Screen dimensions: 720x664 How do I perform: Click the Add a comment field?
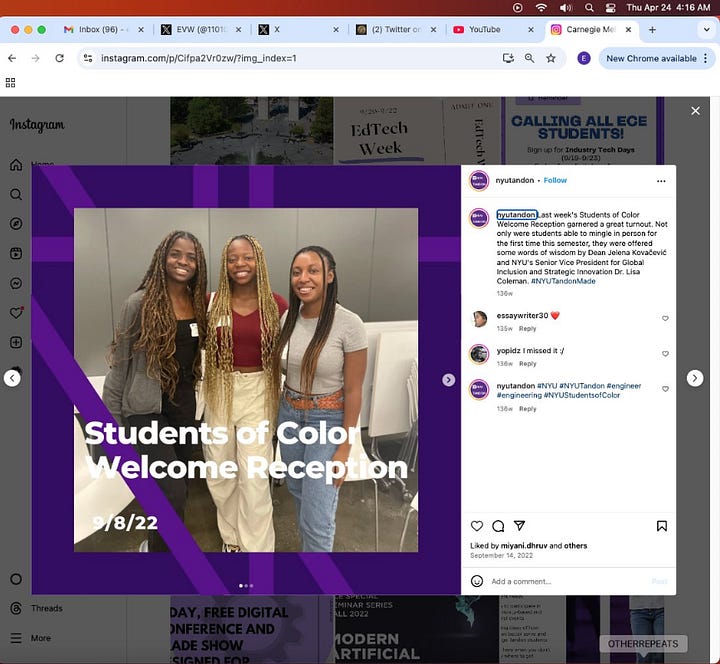[x=568, y=582]
